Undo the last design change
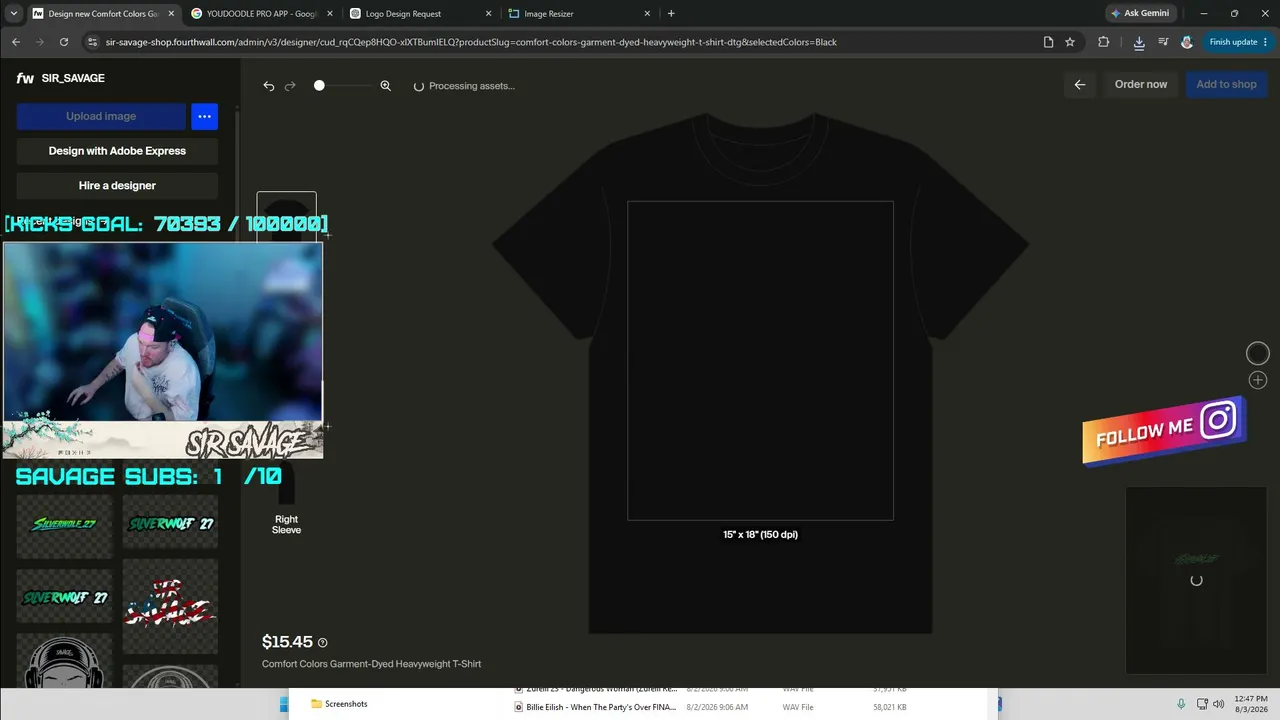This screenshot has height=720, width=1280. pyautogui.click(x=269, y=86)
